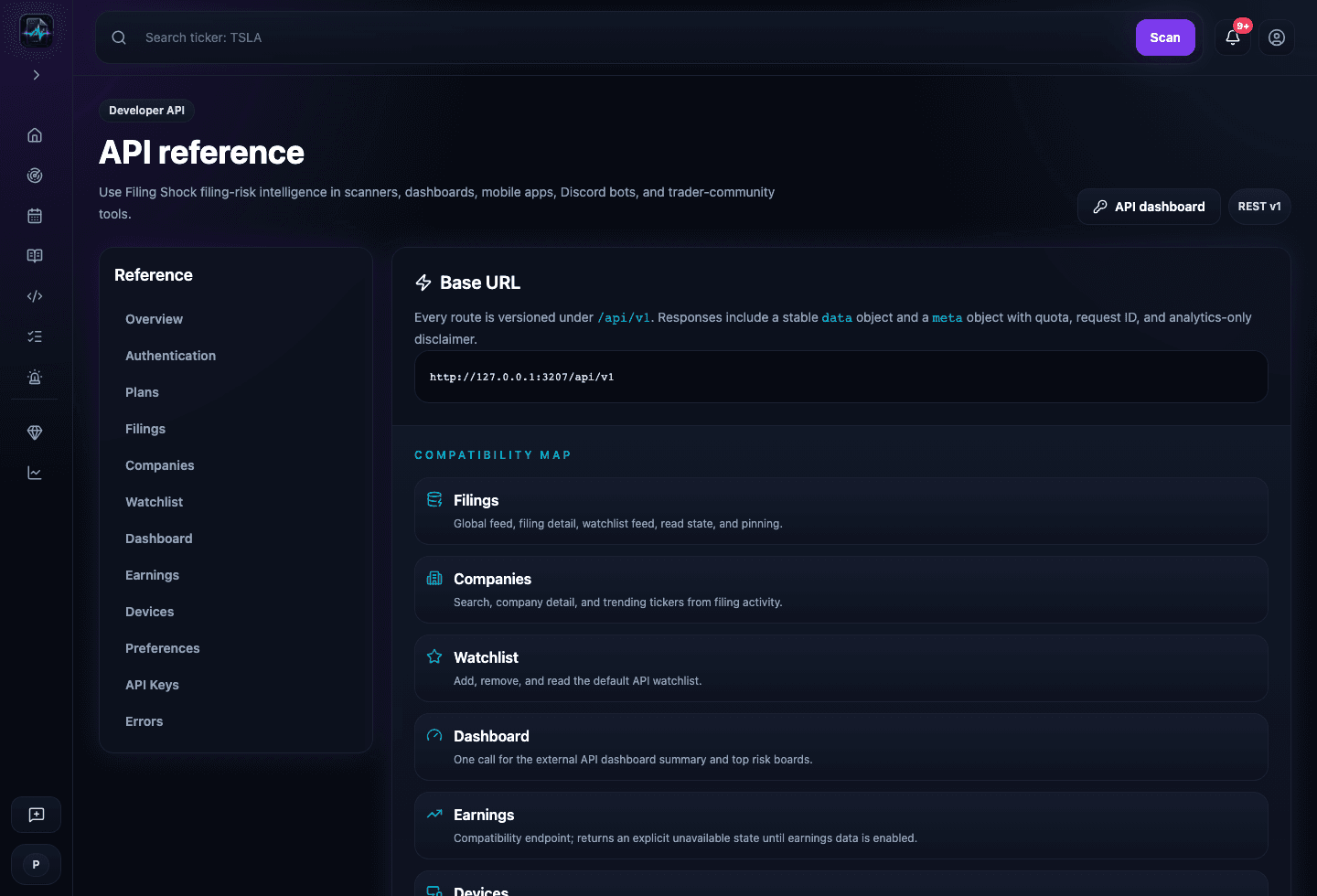Select the base URL code block
Image resolution: width=1317 pixels, height=896 pixels.
(x=841, y=377)
